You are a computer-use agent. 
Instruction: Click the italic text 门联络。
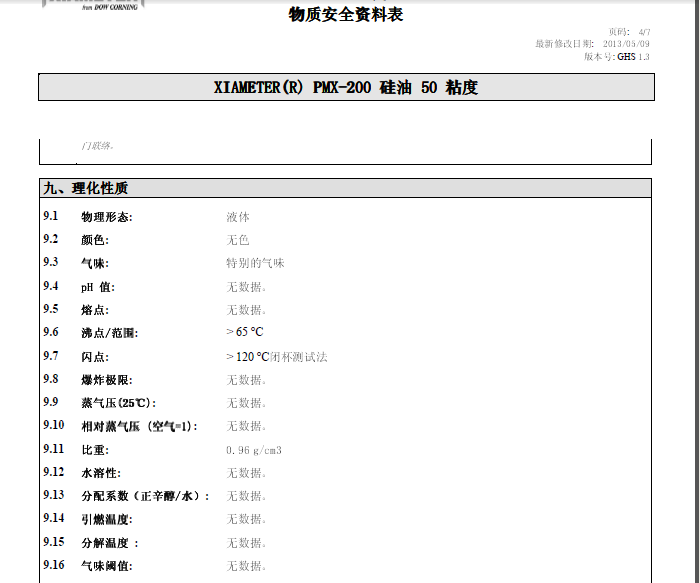tap(97, 146)
